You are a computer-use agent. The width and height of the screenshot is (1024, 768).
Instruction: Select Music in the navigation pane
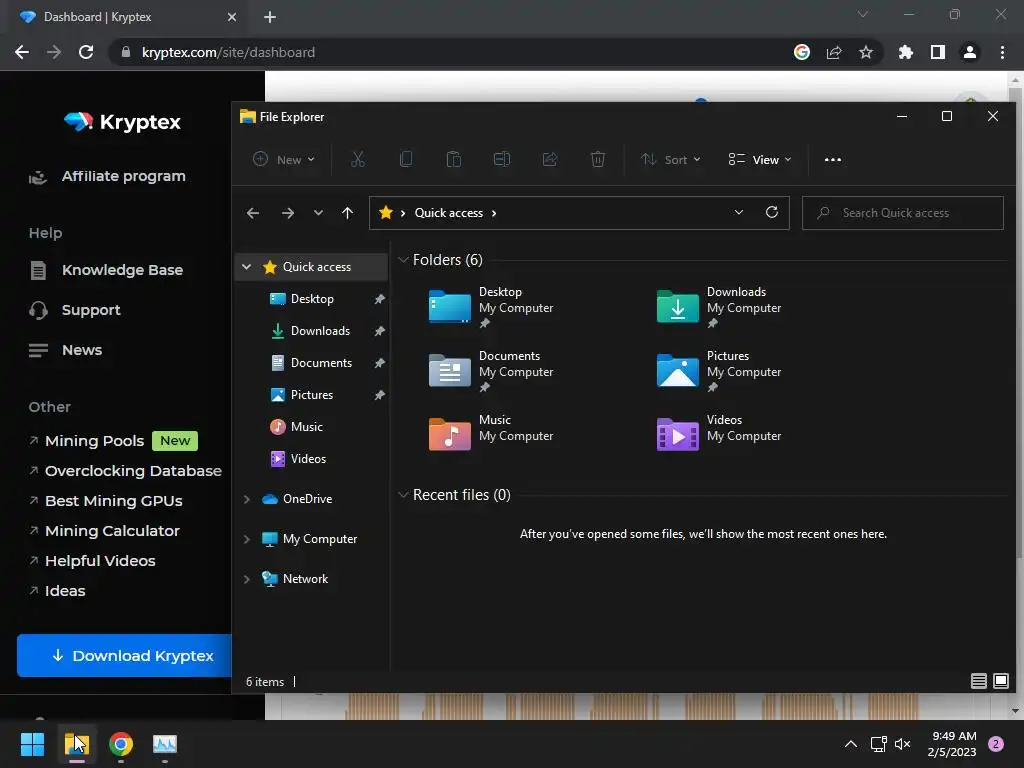pyautogui.click(x=306, y=426)
